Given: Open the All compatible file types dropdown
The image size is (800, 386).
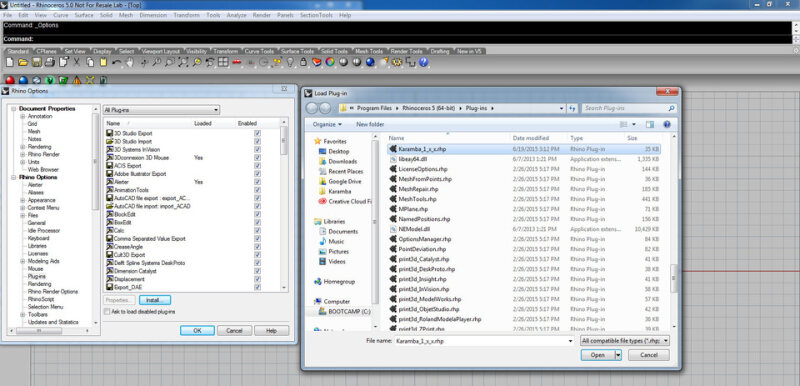Looking at the screenshot, I should (625, 341).
